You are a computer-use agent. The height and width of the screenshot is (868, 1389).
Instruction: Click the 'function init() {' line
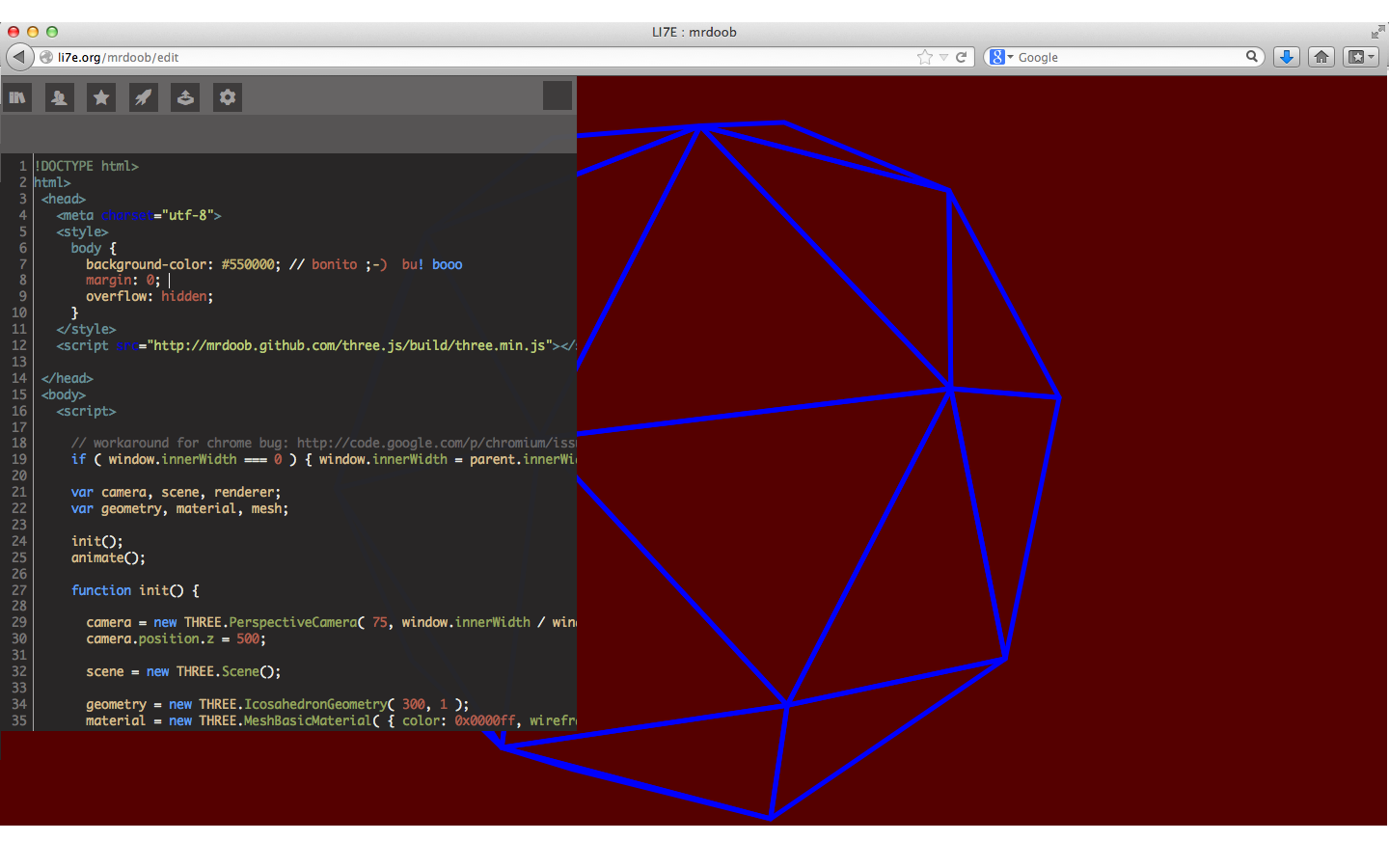click(135, 590)
